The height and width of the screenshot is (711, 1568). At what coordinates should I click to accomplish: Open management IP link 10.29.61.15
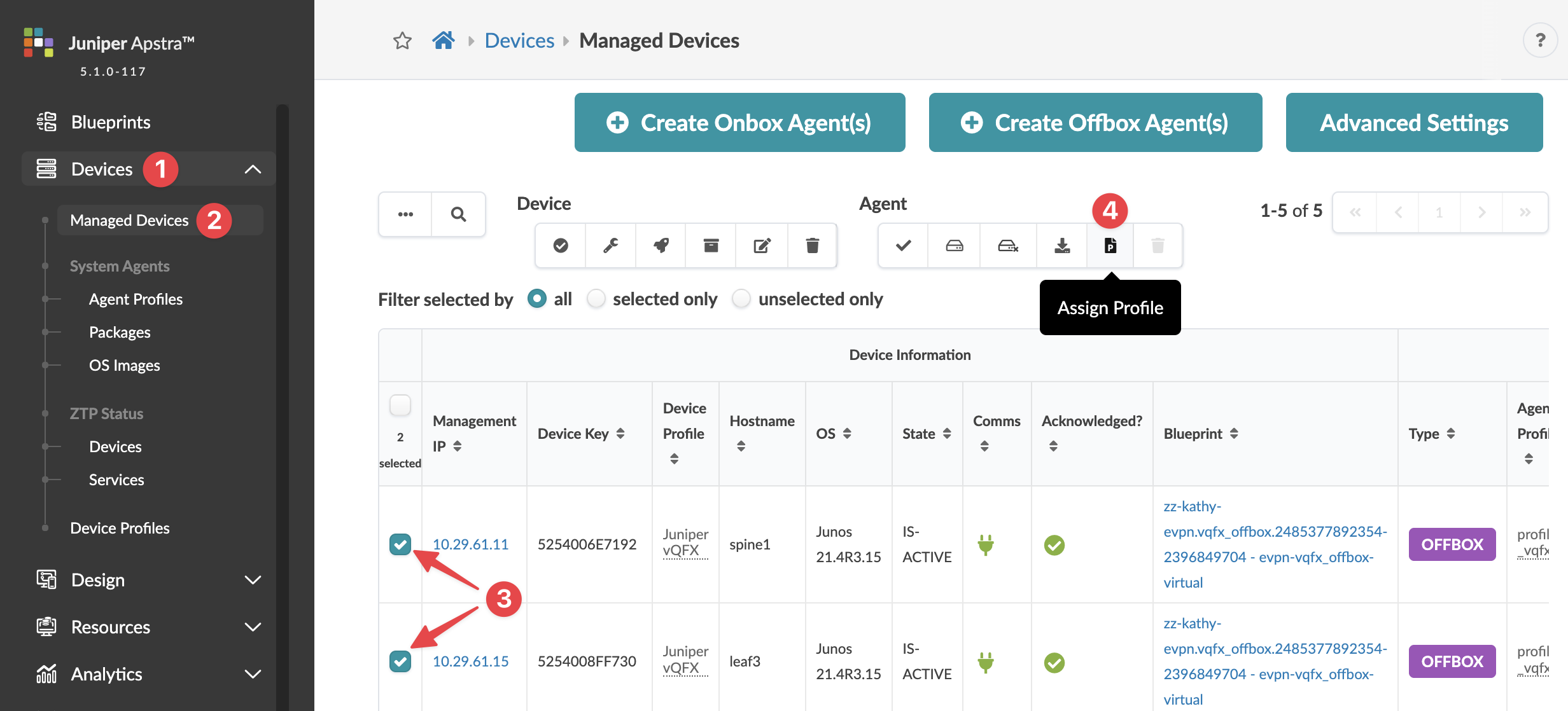click(x=470, y=661)
